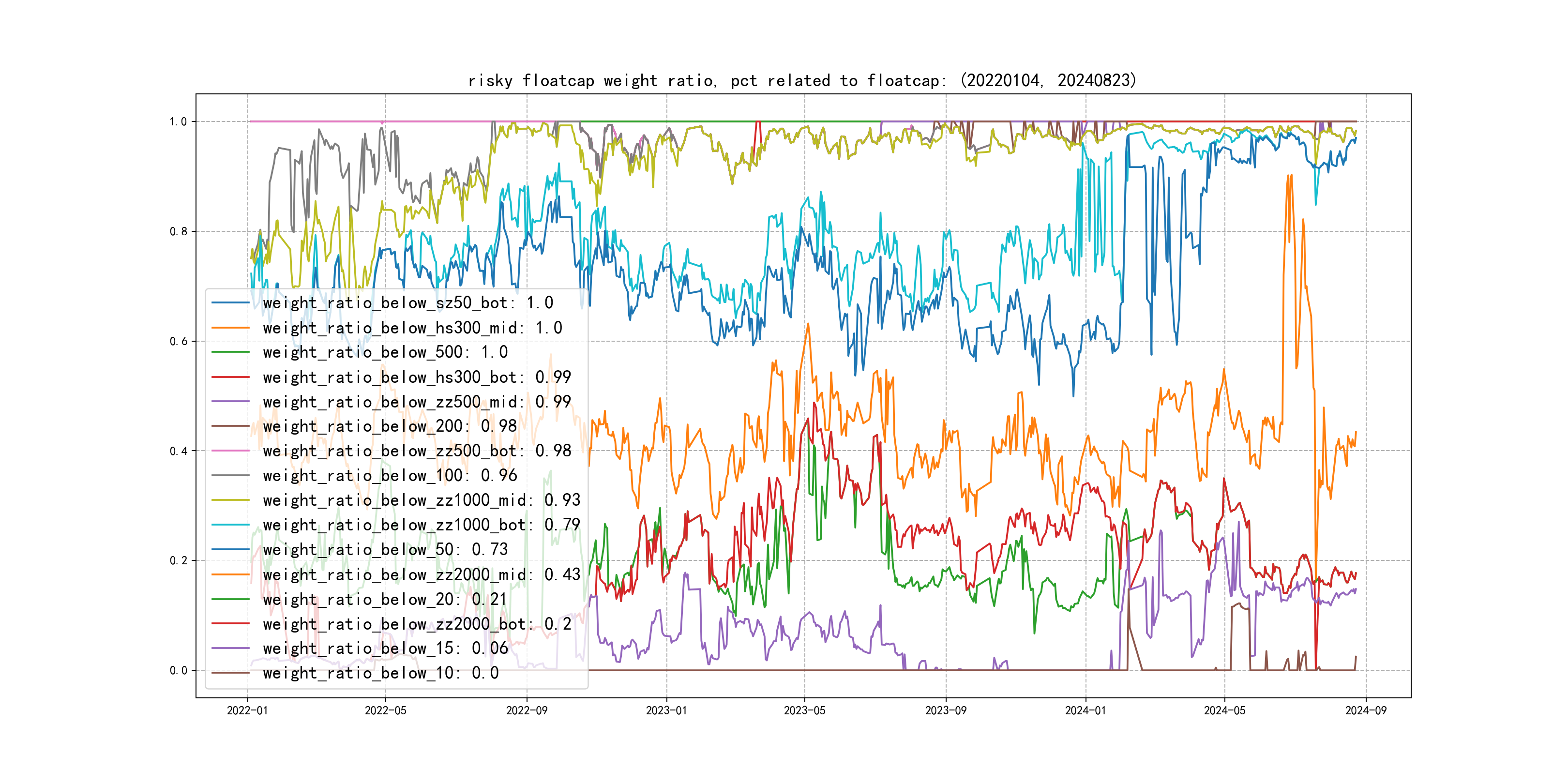Click purple swatch beside zz500_mid legend
This screenshot has height=784, width=1568.
click(230, 402)
